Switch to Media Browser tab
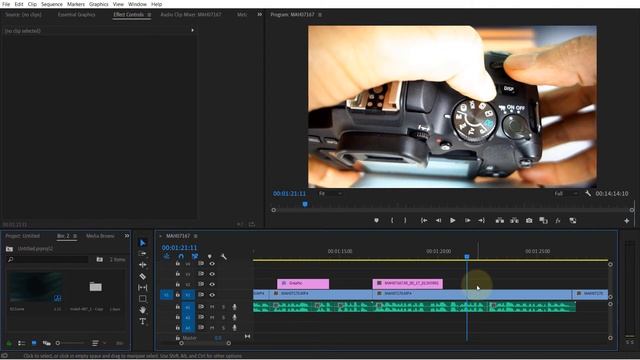 point(100,236)
